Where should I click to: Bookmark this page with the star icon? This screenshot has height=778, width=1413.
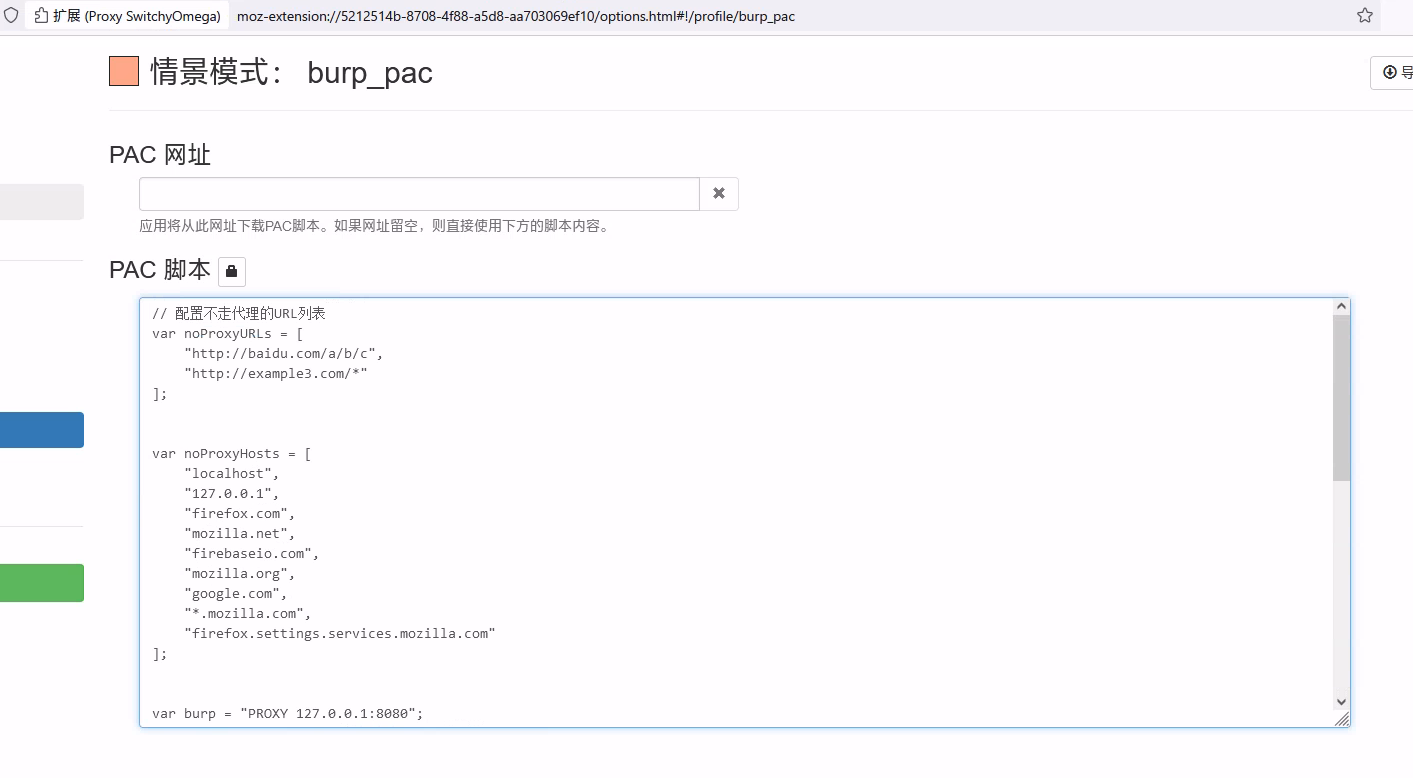tap(1364, 16)
